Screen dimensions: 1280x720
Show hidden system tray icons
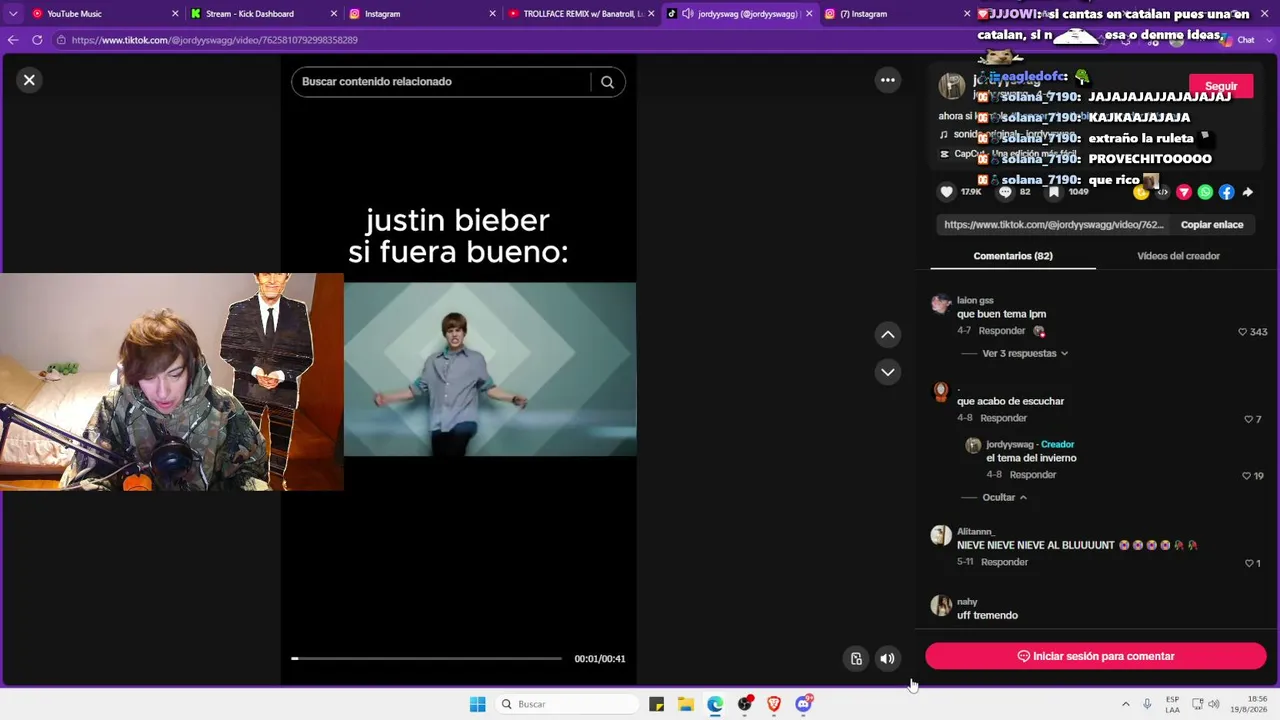click(1125, 704)
